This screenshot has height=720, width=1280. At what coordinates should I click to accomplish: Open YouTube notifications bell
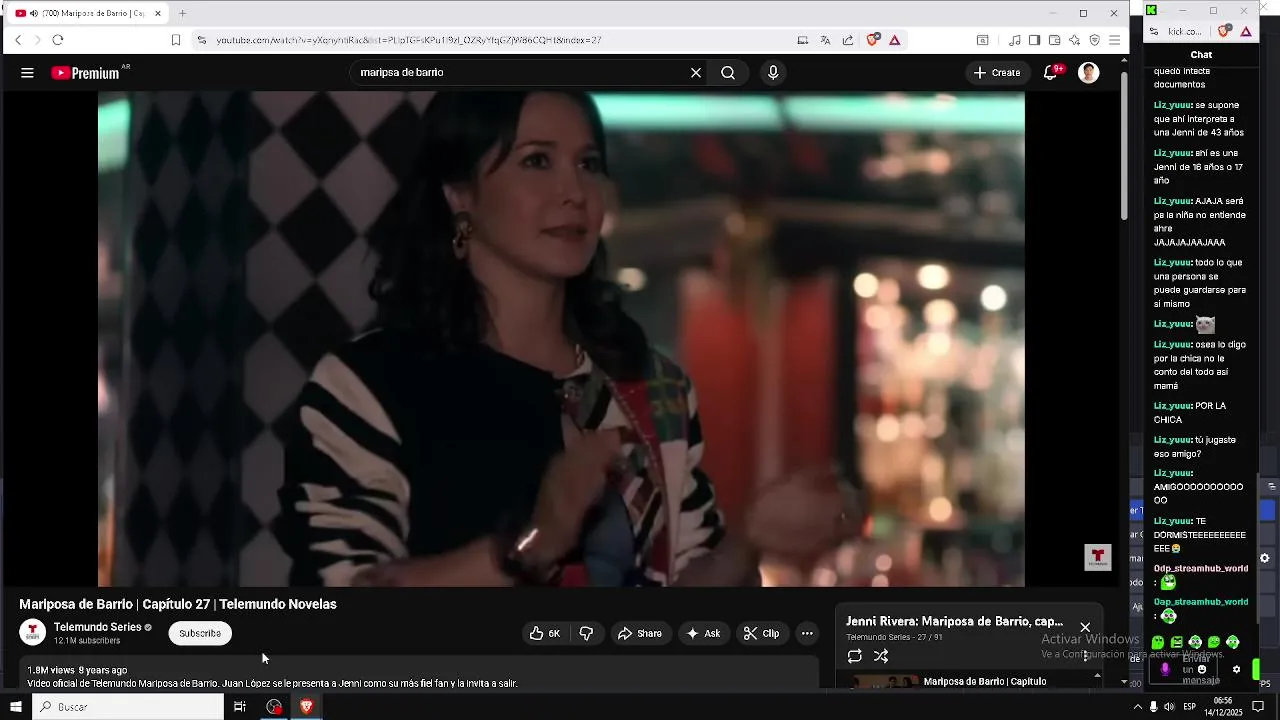pyautogui.click(x=1050, y=73)
